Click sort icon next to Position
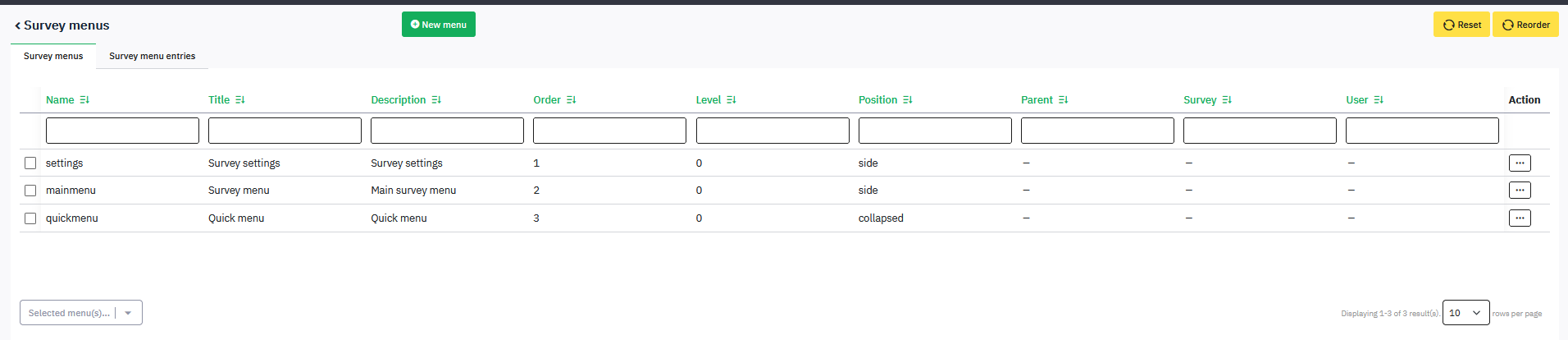Screen dimensions: 1568x340 [x=908, y=100]
